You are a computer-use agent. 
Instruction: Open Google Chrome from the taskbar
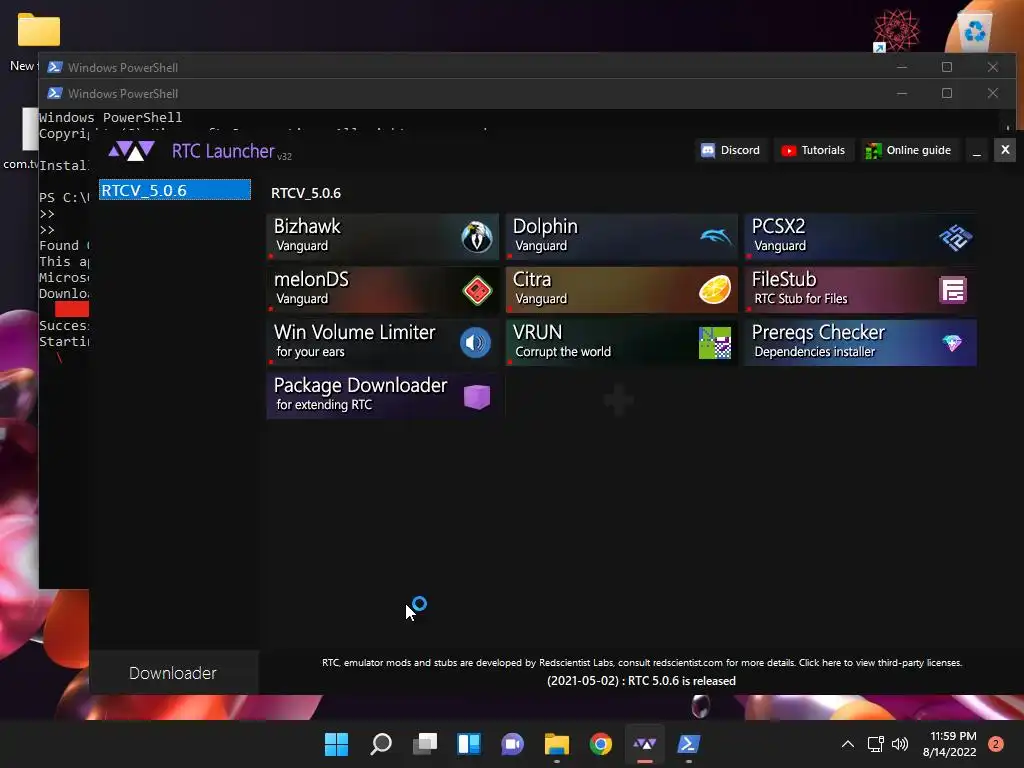[601, 744]
